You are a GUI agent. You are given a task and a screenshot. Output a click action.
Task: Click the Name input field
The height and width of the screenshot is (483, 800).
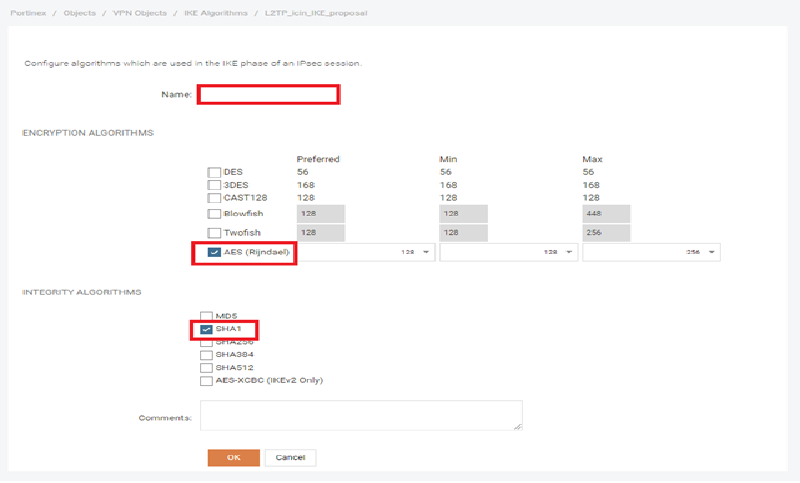pyautogui.click(x=268, y=94)
